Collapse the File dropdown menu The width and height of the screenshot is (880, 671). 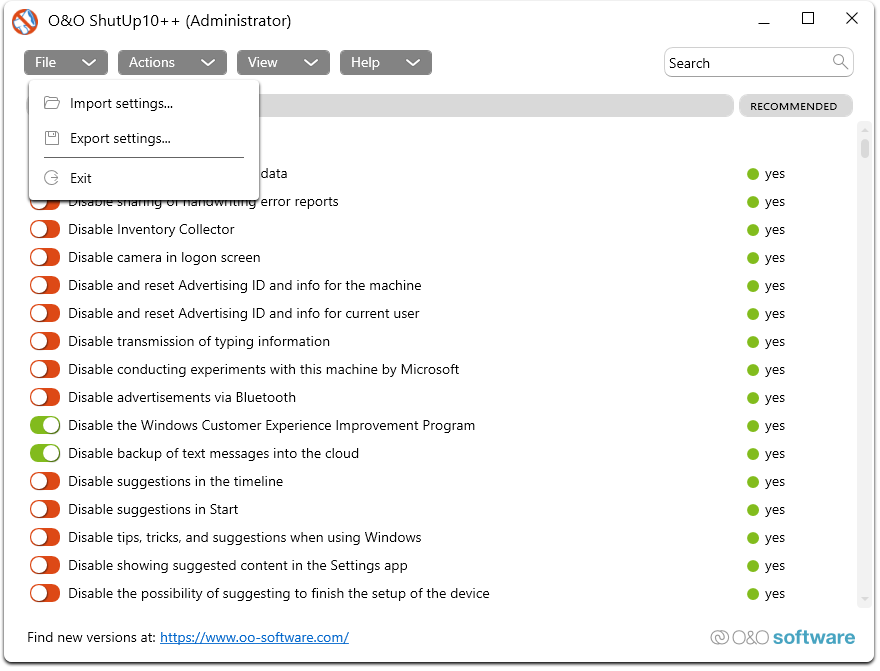coord(66,62)
